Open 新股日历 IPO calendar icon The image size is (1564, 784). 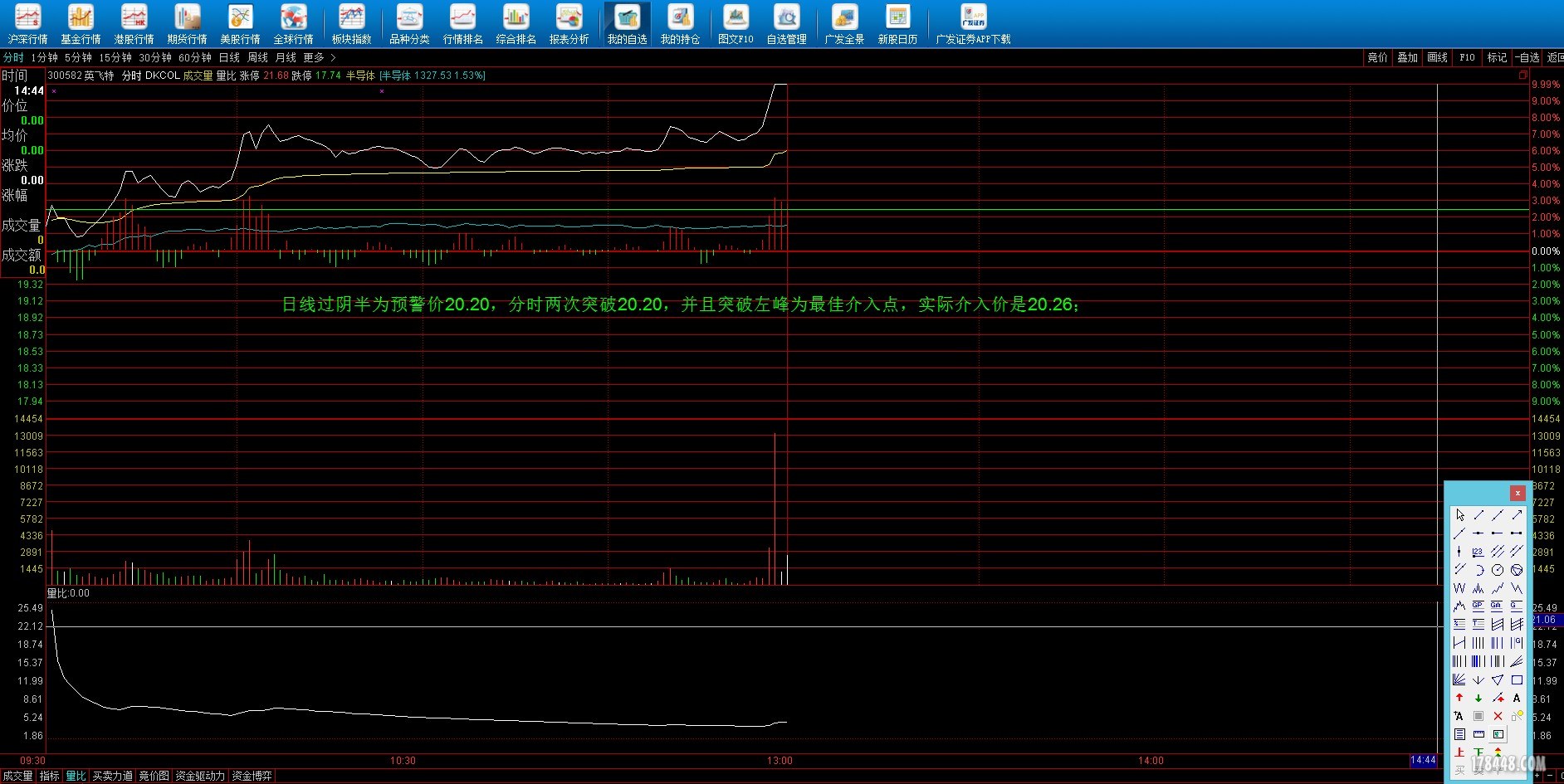tap(897, 23)
